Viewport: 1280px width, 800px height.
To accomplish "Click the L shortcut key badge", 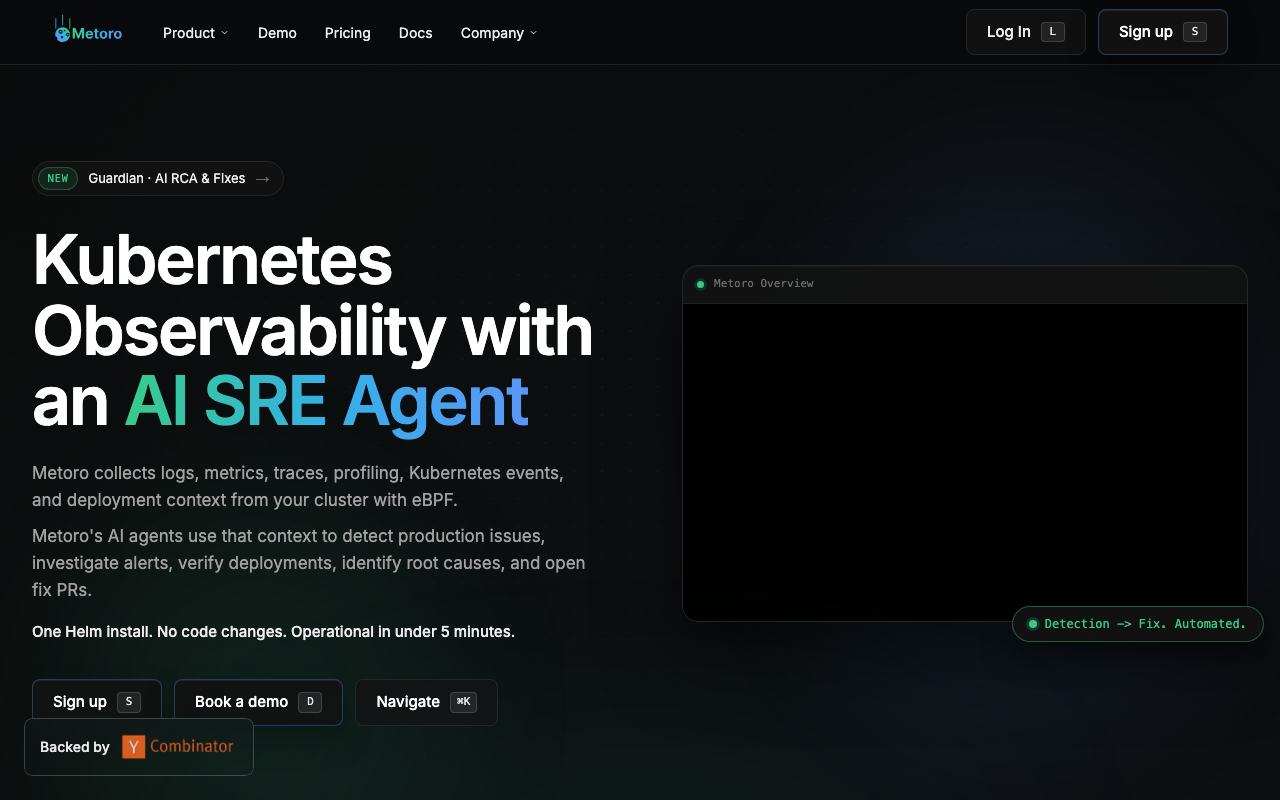I will coord(1053,32).
